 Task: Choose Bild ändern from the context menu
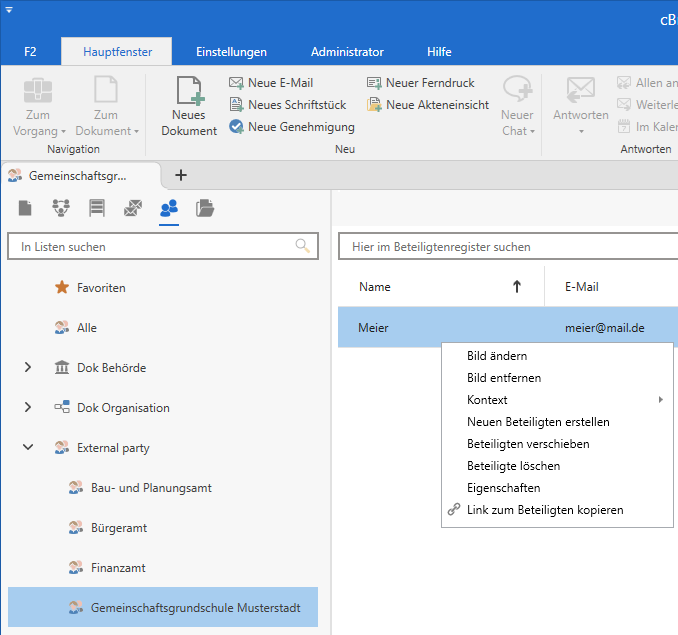557,356
